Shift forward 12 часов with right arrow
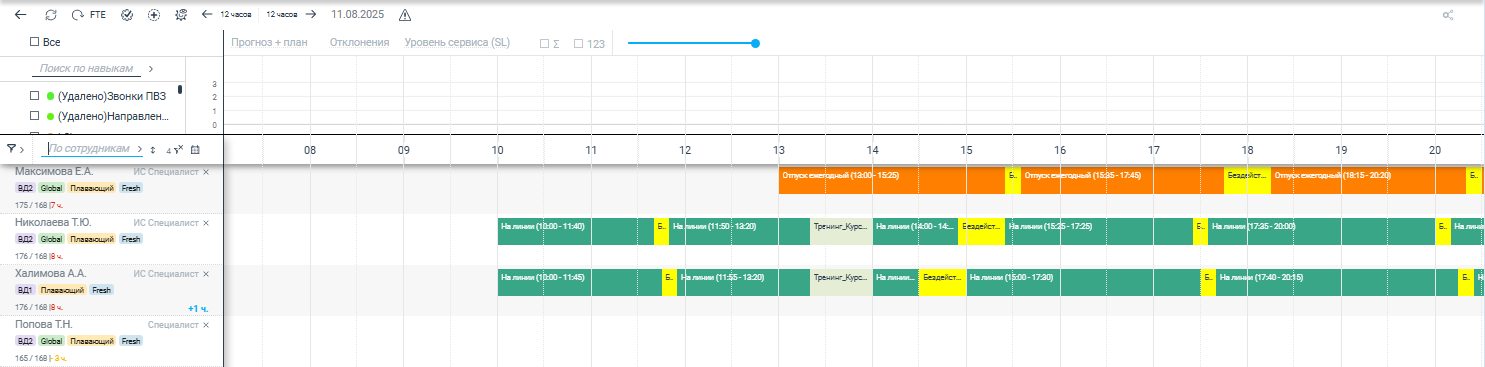The height and width of the screenshot is (367, 1485). [311, 15]
